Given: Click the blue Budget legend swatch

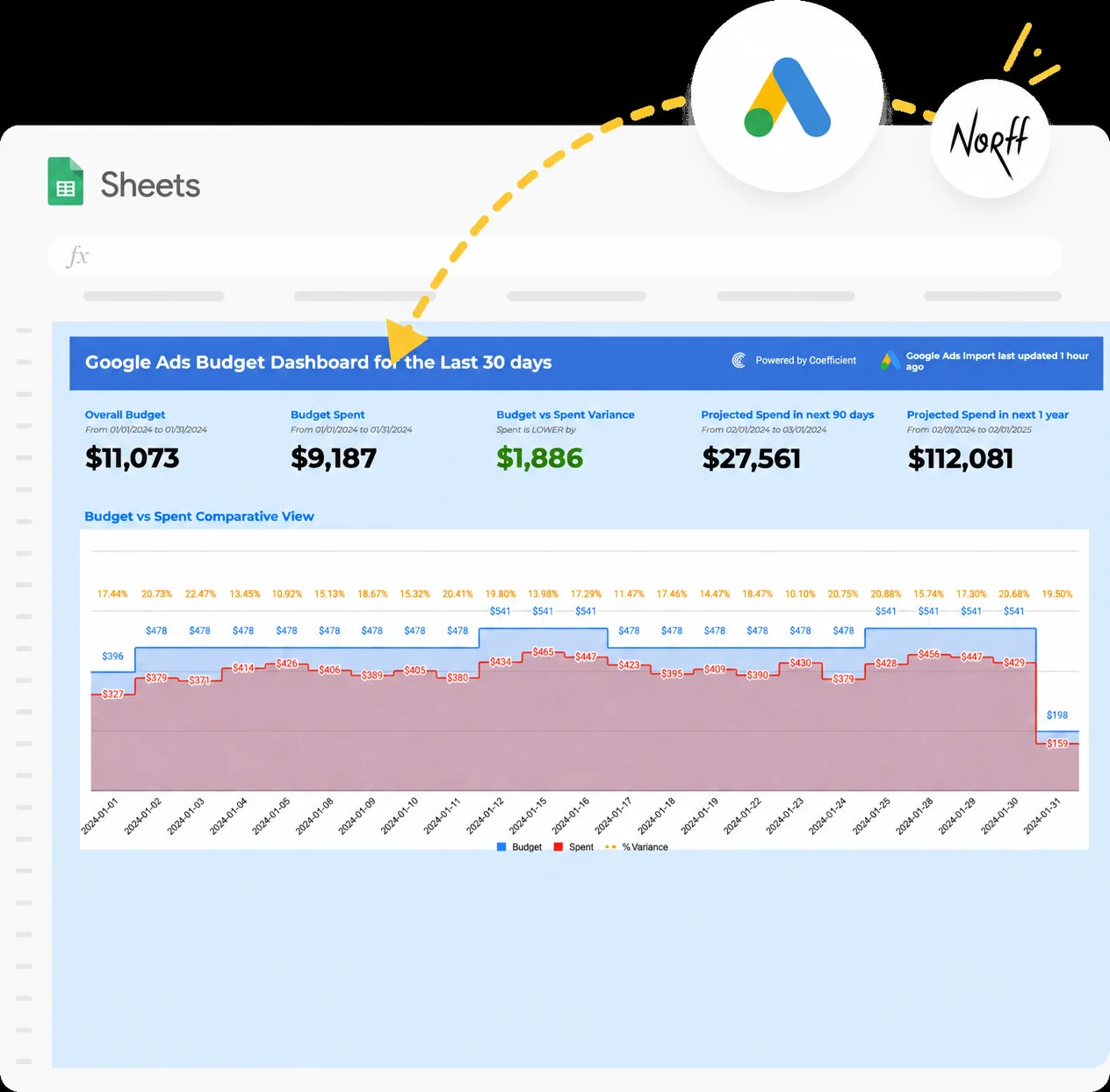Looking at the screenshot, I should [x=501, y=847].
